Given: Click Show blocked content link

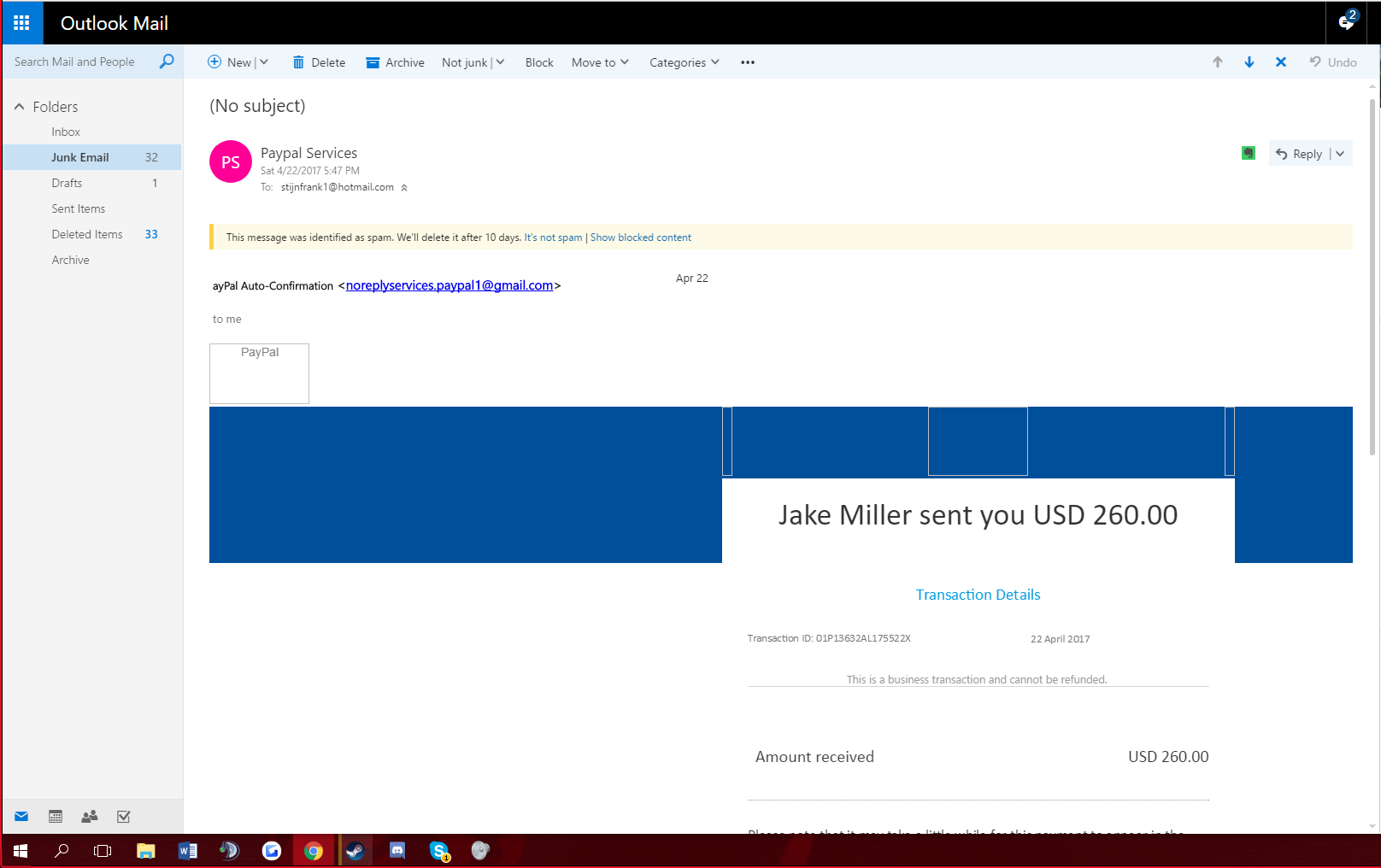Looking at the screenshot, I should coord(641,238).
